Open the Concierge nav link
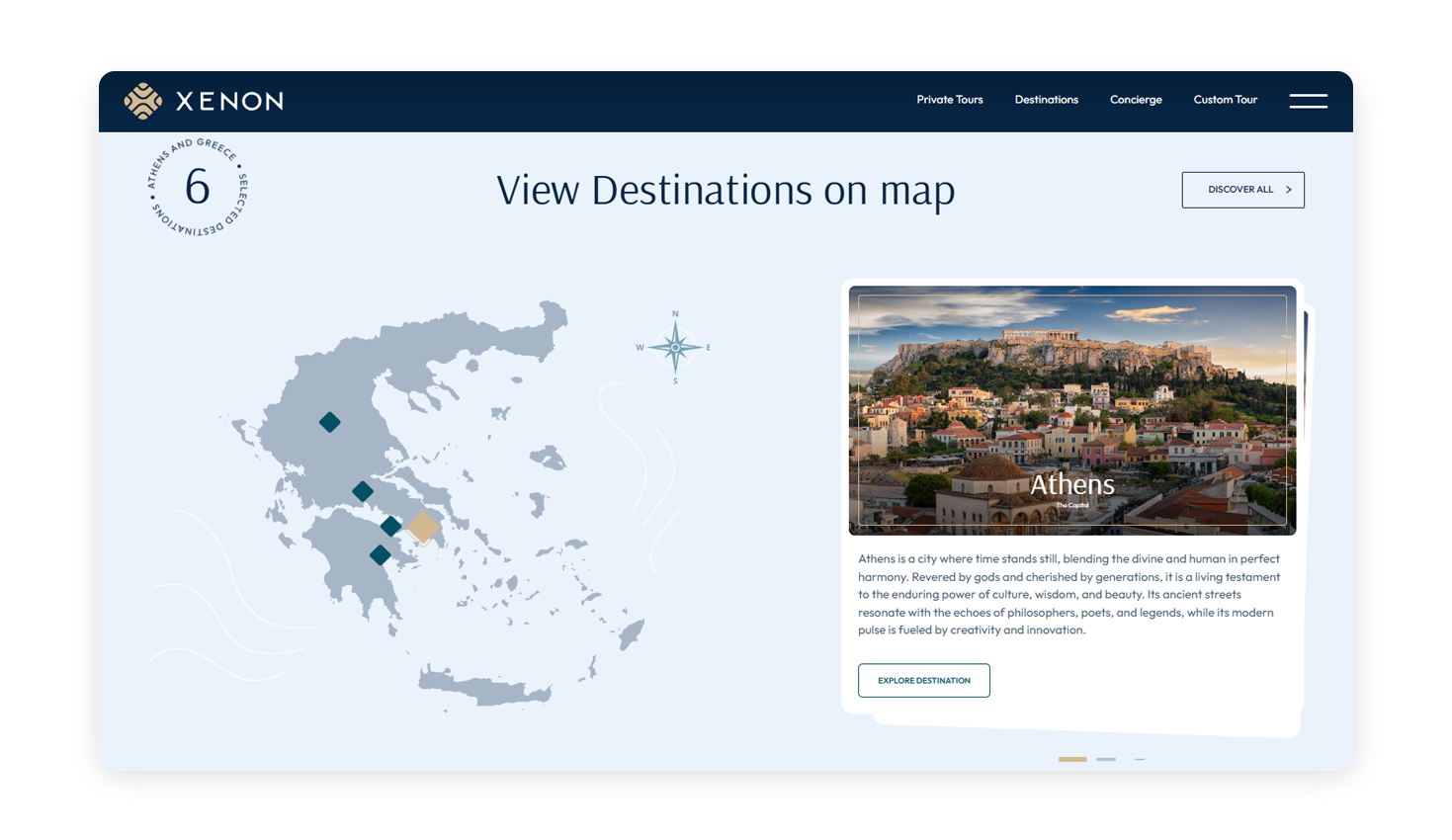Image resolution: width=1452 pixels, height=840 pixels. coord(1136,100)
